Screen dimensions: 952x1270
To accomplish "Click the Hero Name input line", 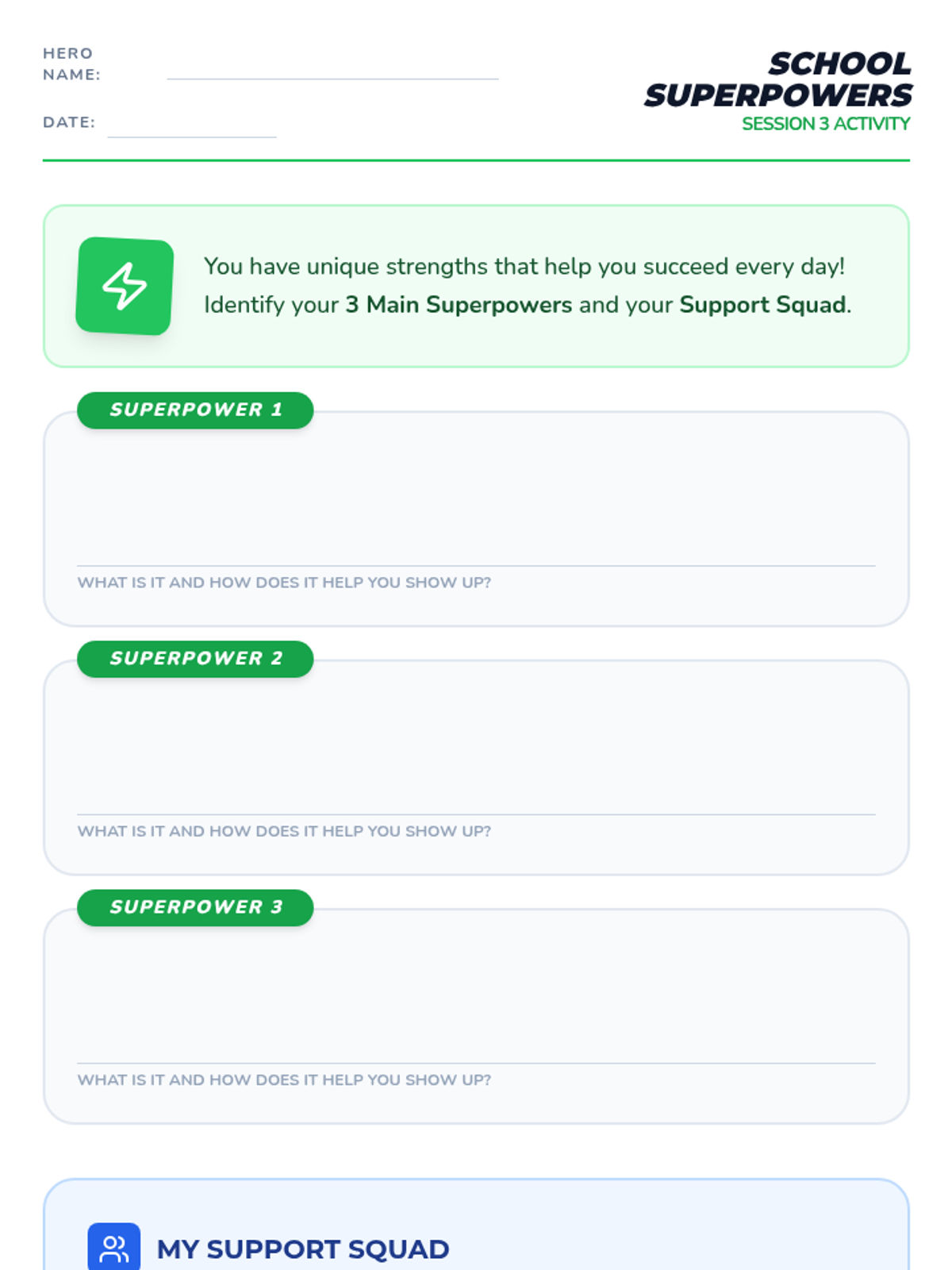I will pos(332,70).
